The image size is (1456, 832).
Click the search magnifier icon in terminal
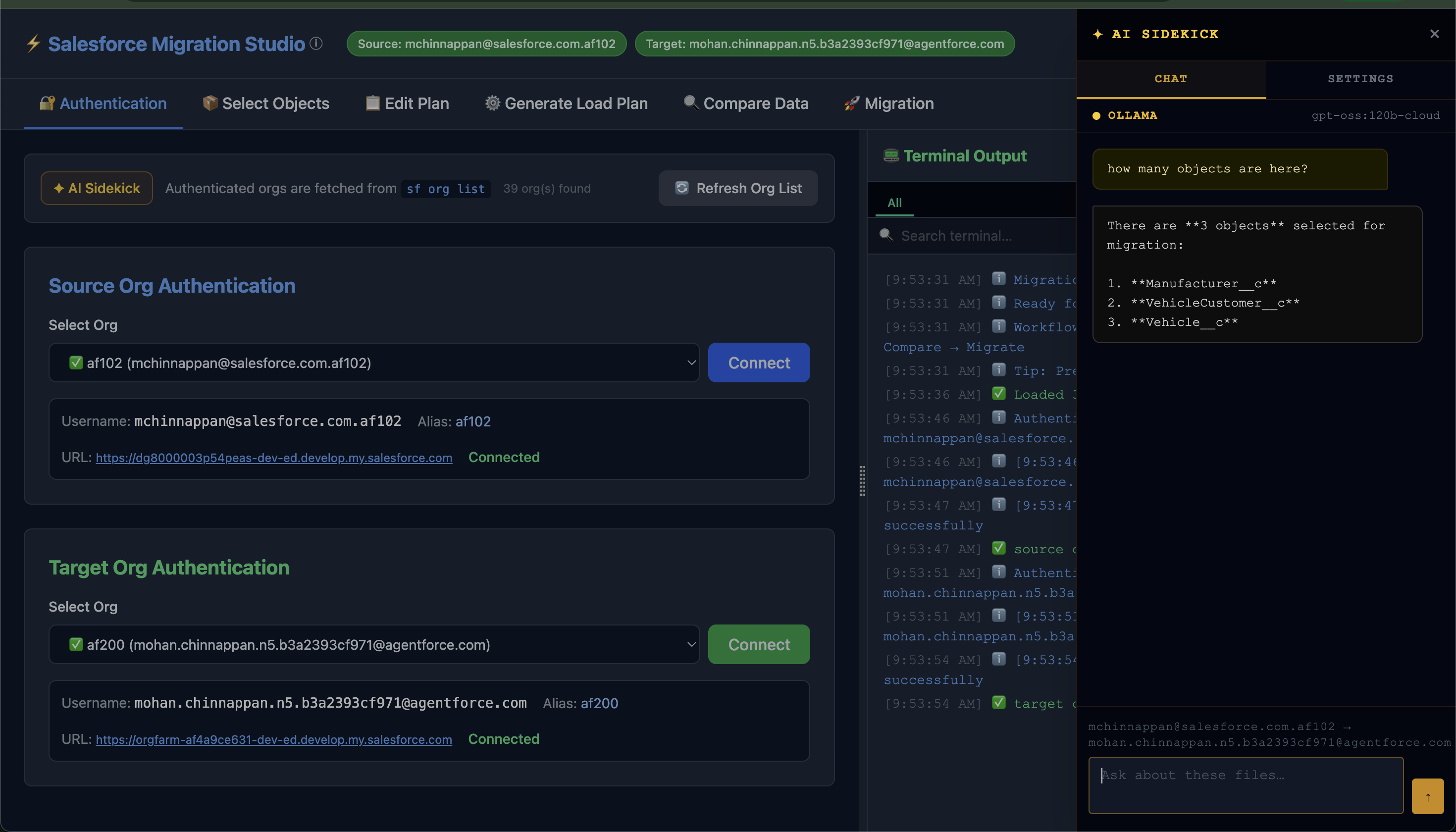point(885,235)
